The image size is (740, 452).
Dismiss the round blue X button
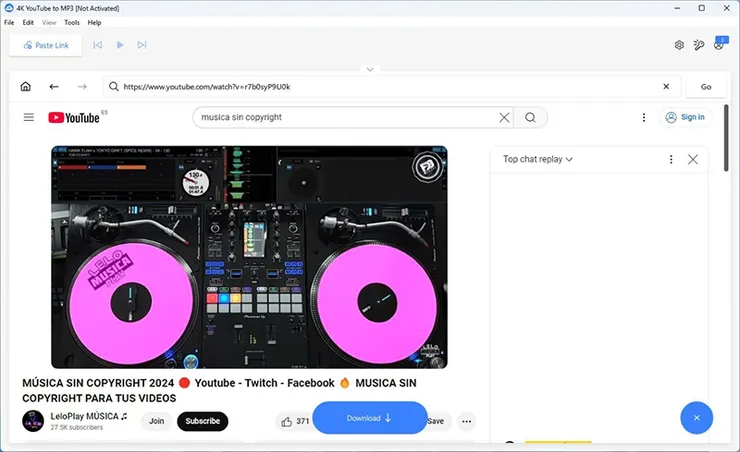coord(697,418)
